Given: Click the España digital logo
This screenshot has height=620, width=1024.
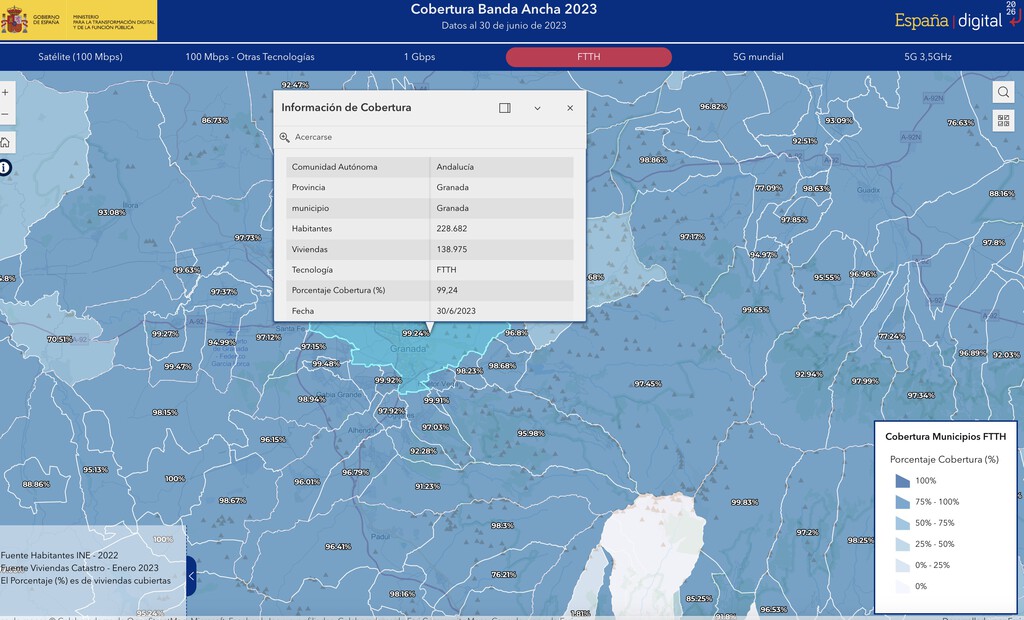Looking at the screenshot, I should 955,20.
